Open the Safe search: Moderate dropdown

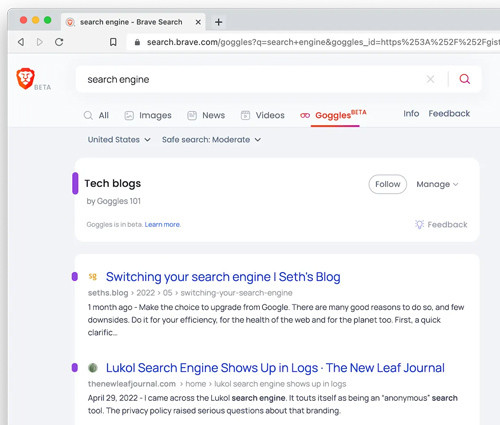[211, 140]
